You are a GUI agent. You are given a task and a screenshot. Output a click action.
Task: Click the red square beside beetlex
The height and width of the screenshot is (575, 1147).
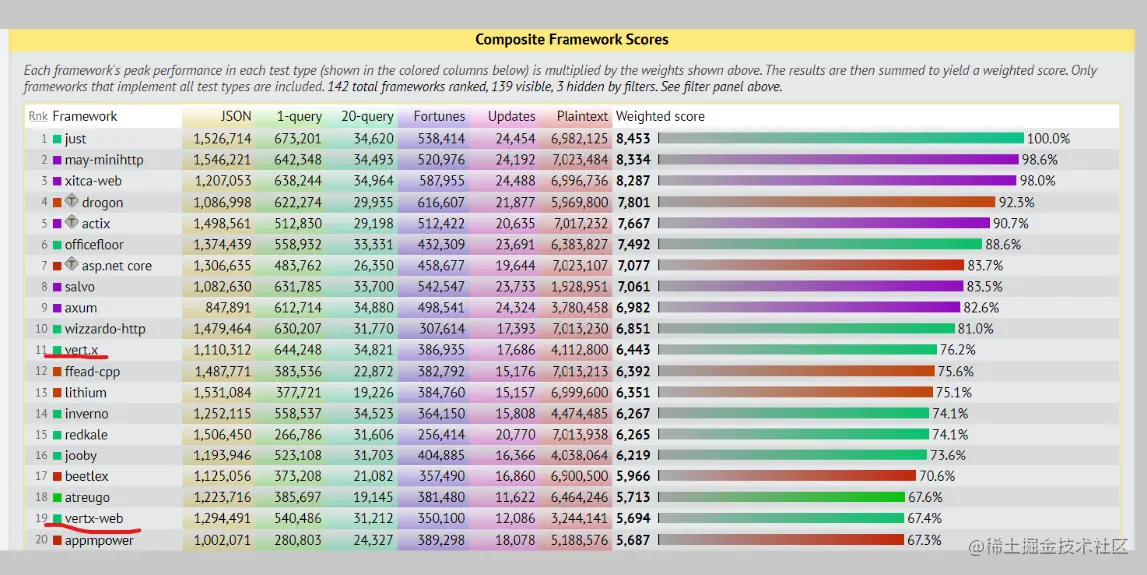57,477
